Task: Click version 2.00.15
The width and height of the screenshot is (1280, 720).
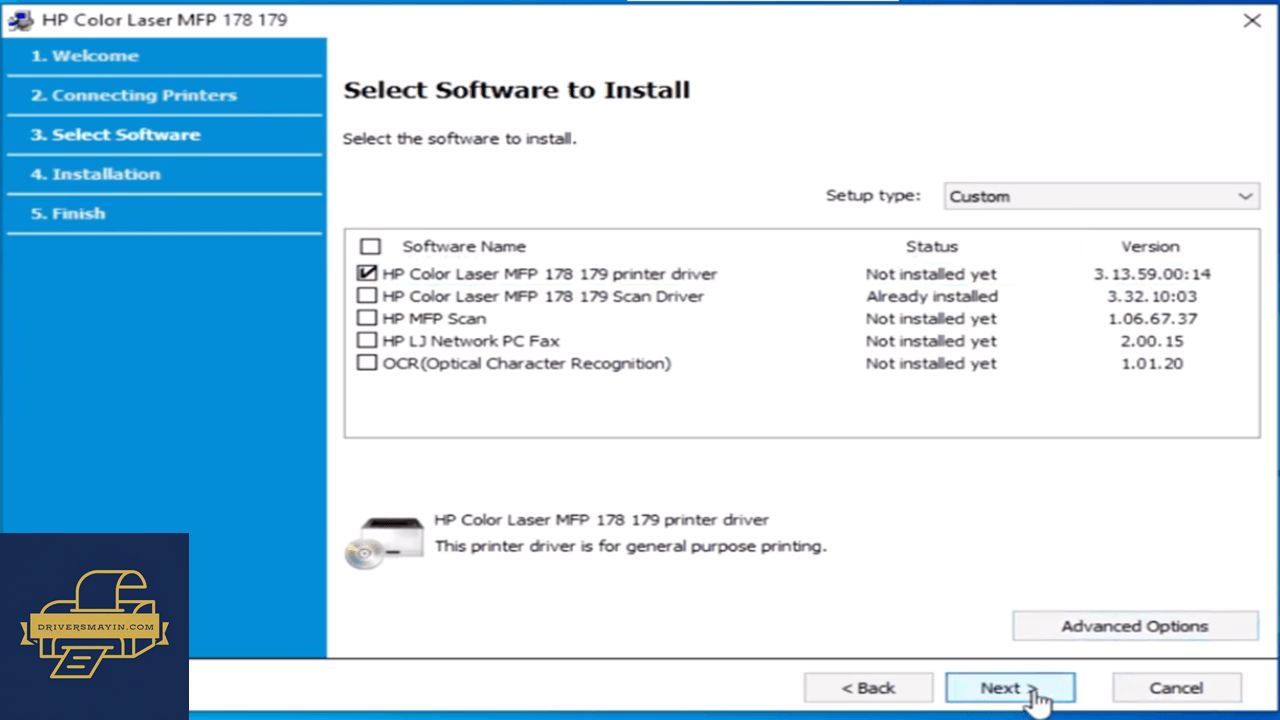Action: [1152, 341]
